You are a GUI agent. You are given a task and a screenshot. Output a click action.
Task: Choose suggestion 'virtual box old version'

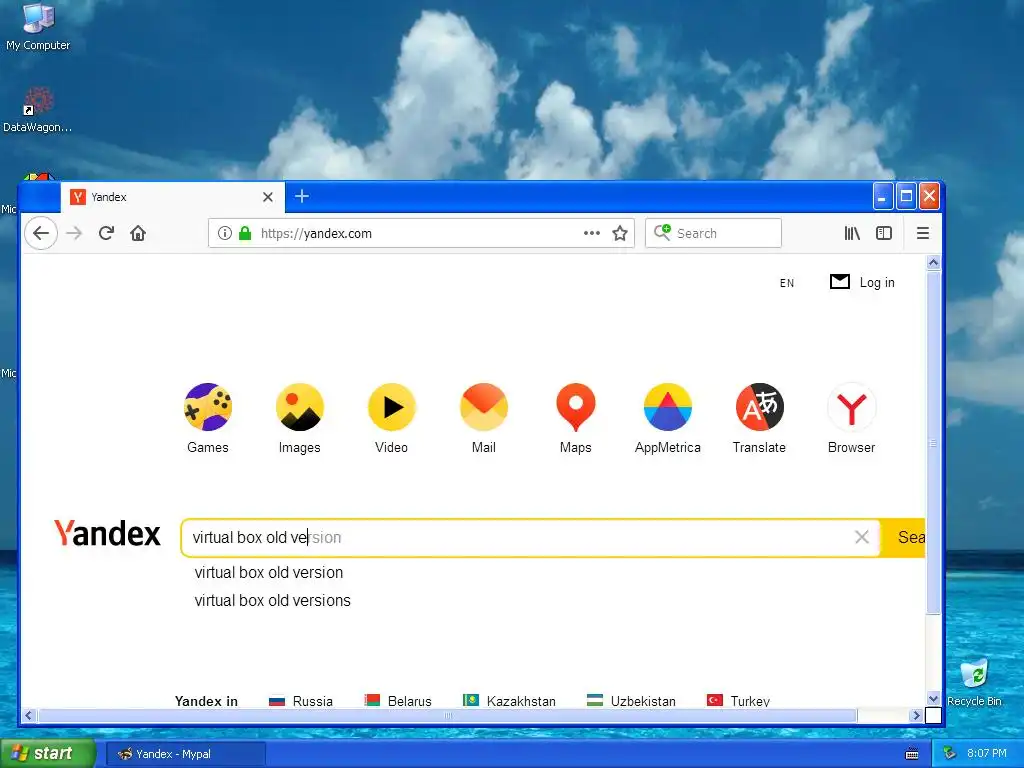pos(269,573)
